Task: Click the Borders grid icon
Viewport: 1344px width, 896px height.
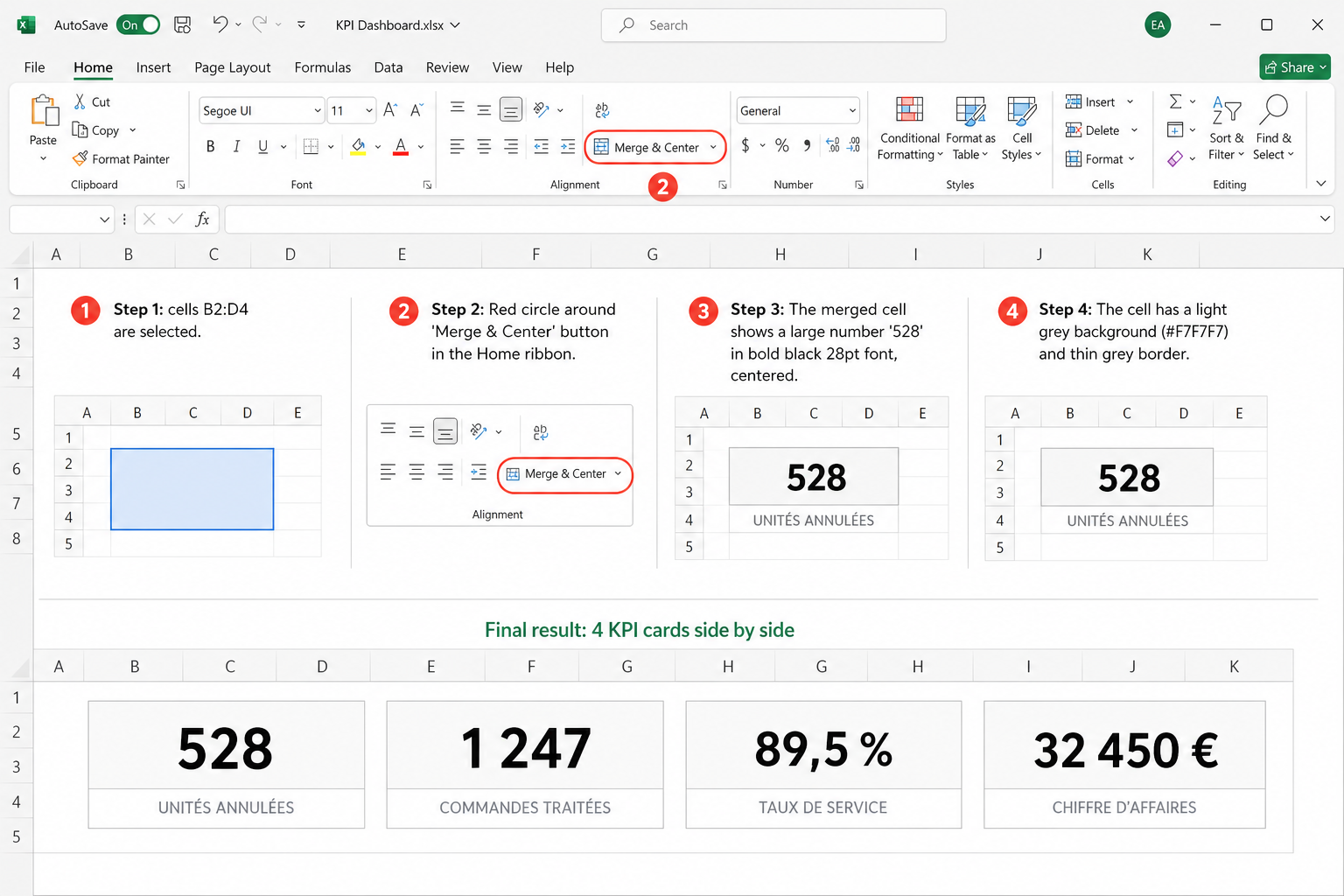Action: [x=311, y=146]
